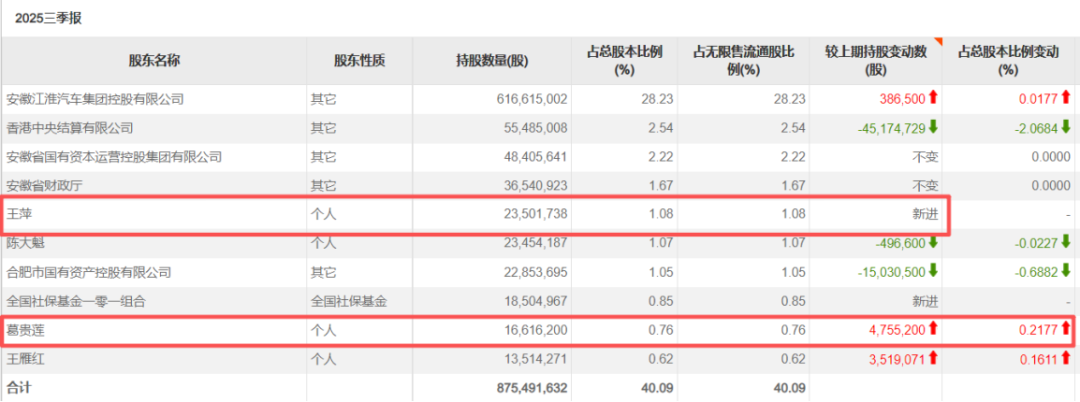The height and width of the screenshot is (402, 1080).
Task: Click the red up arrow beside 3,519,071
Action: pyautogui.click(x=933, y=359)
